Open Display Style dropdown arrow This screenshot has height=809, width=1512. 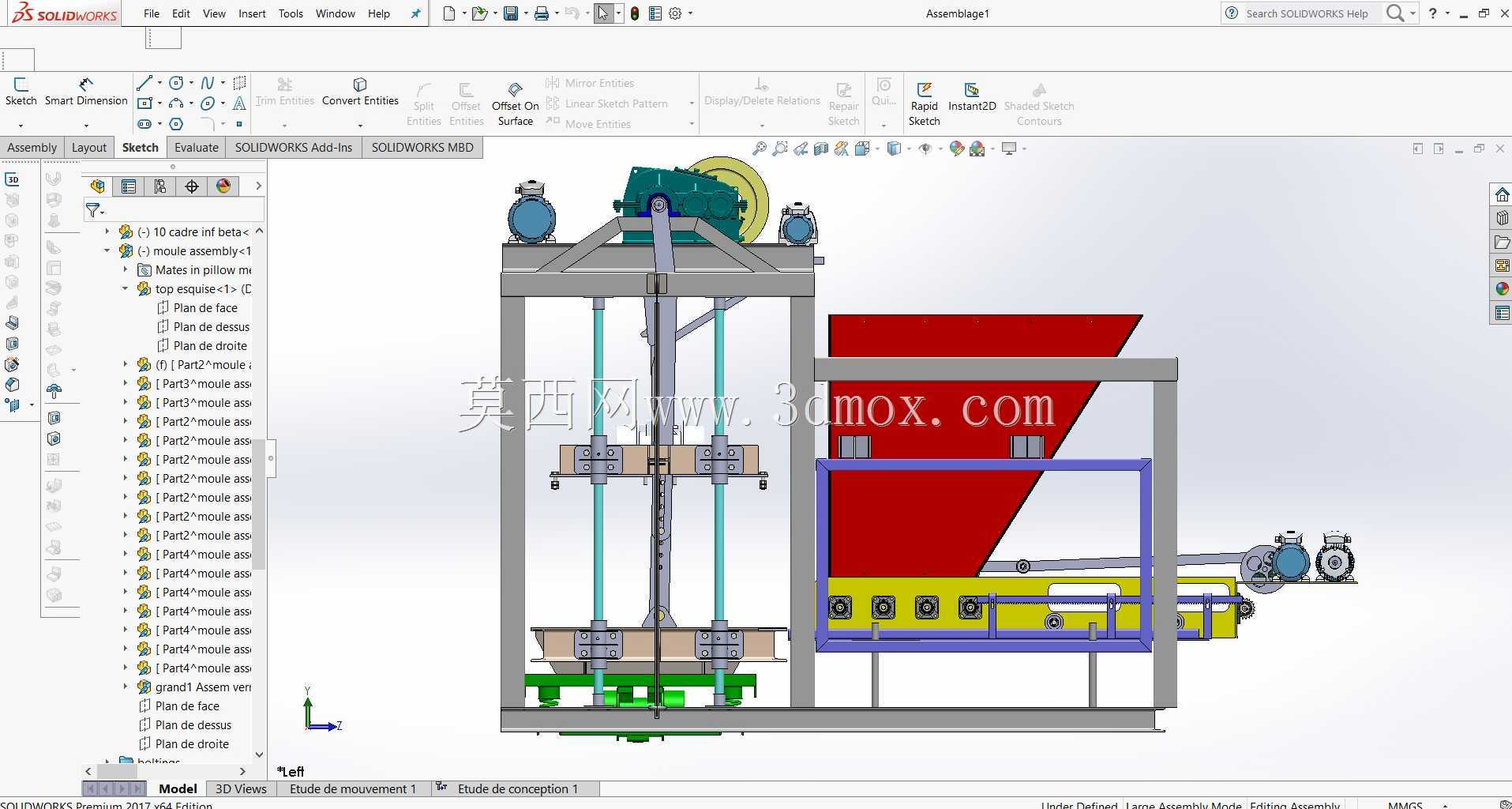(x=909, y=149)
